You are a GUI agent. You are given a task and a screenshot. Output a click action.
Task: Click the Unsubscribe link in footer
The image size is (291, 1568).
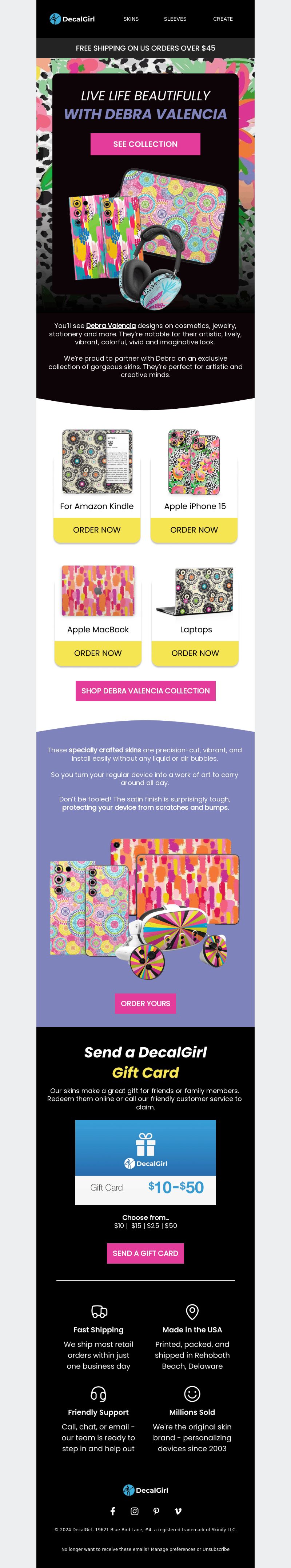[216, 1548]
